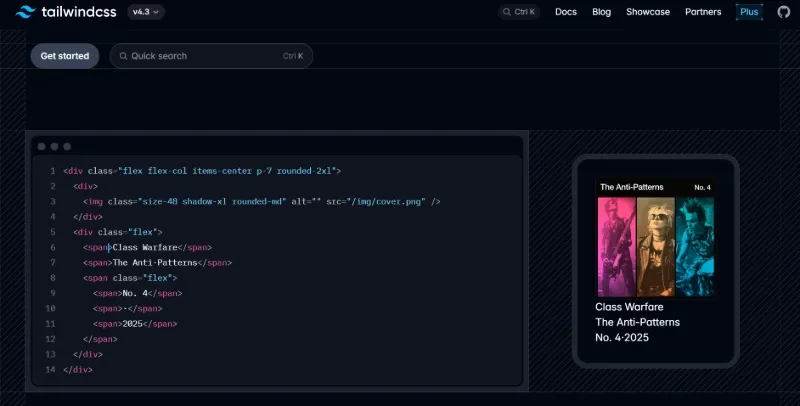This screenshot has height=406, width=800.
Task: Open the Ctrl K search in header
Action: 519,12
